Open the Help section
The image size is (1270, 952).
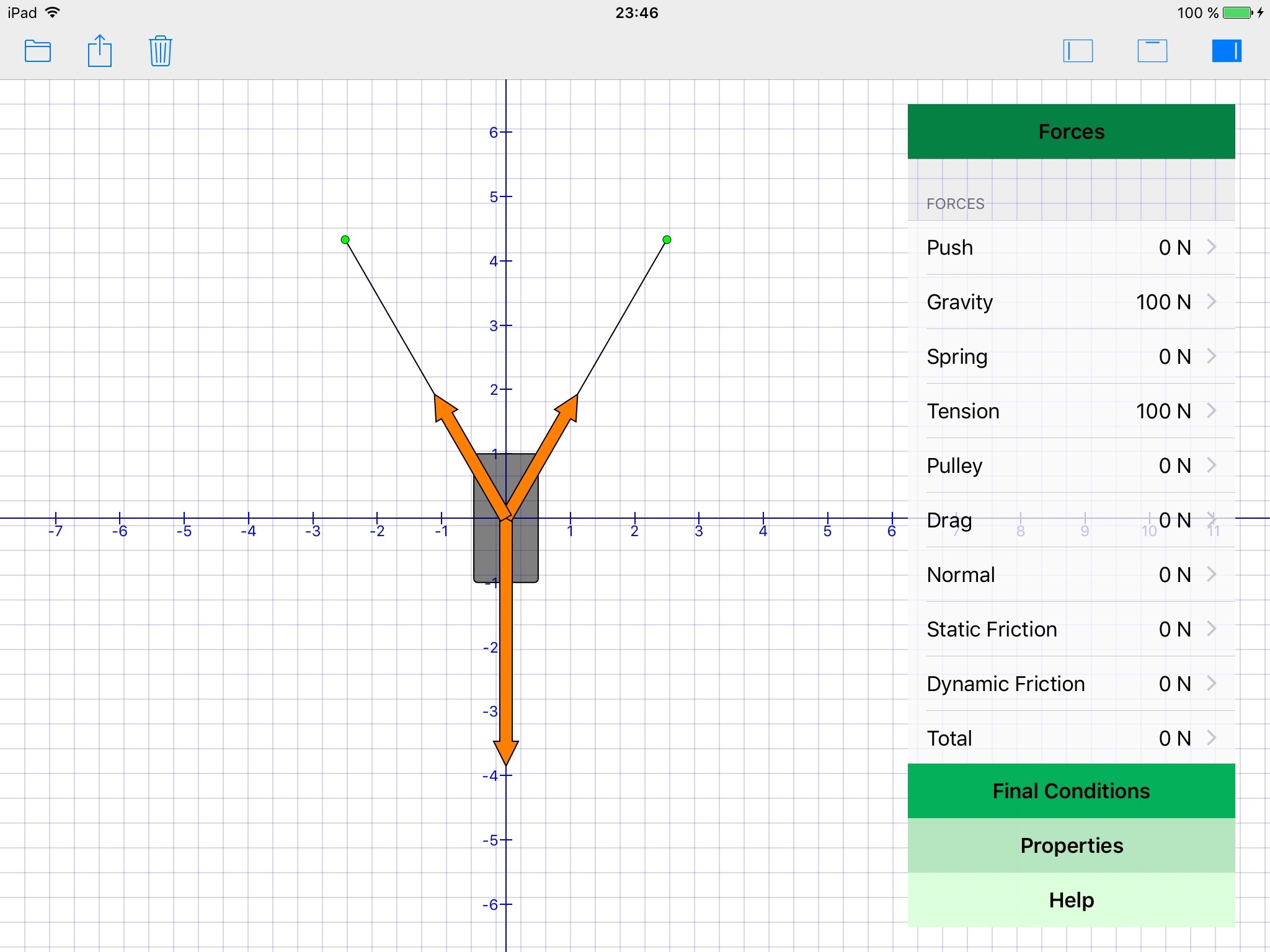(1071, 900)
